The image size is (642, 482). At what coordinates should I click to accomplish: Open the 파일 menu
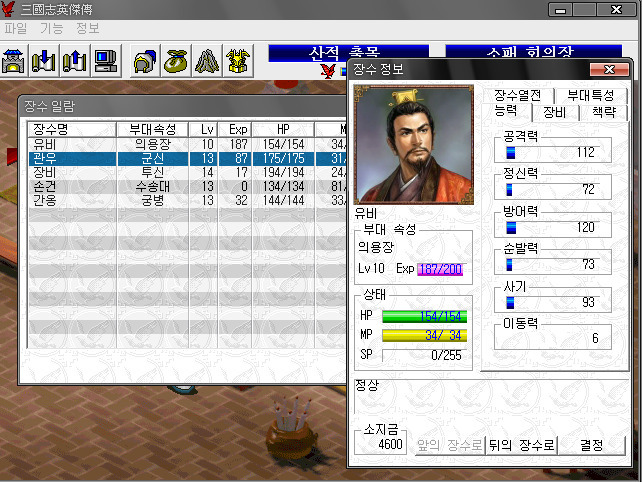16,28
